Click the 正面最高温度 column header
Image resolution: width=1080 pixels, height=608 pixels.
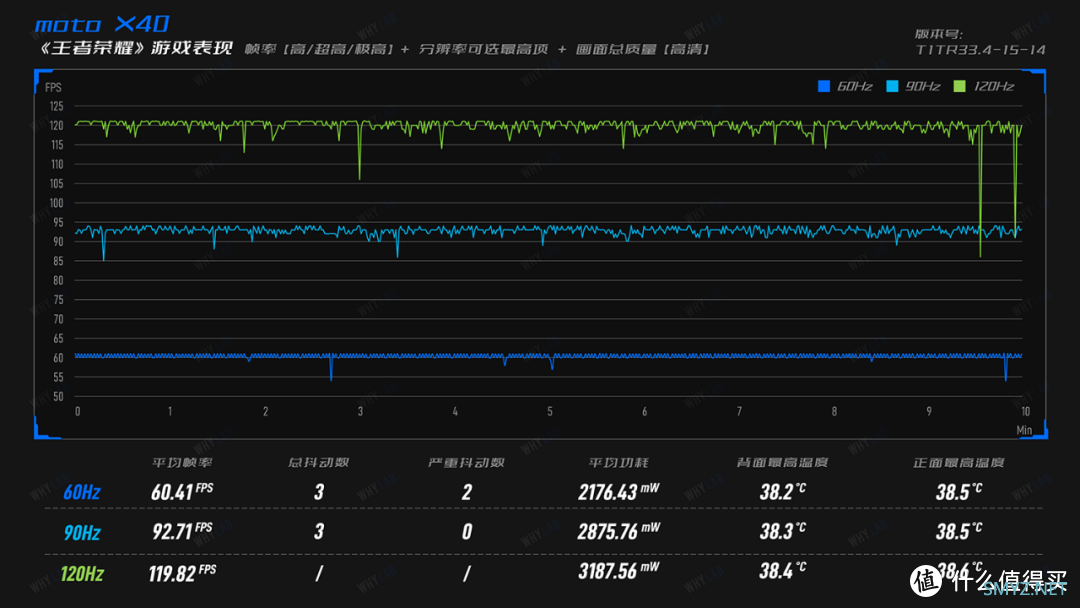[x=959, y=463]
